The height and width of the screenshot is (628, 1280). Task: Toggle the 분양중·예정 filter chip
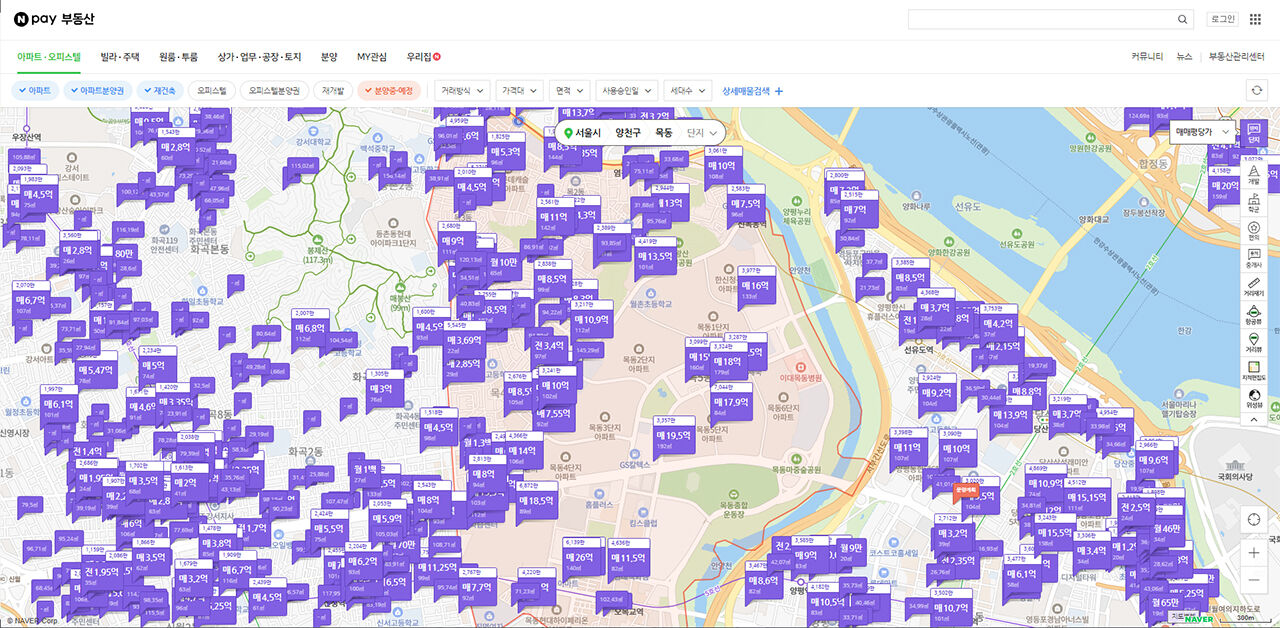tap(389, 90)
